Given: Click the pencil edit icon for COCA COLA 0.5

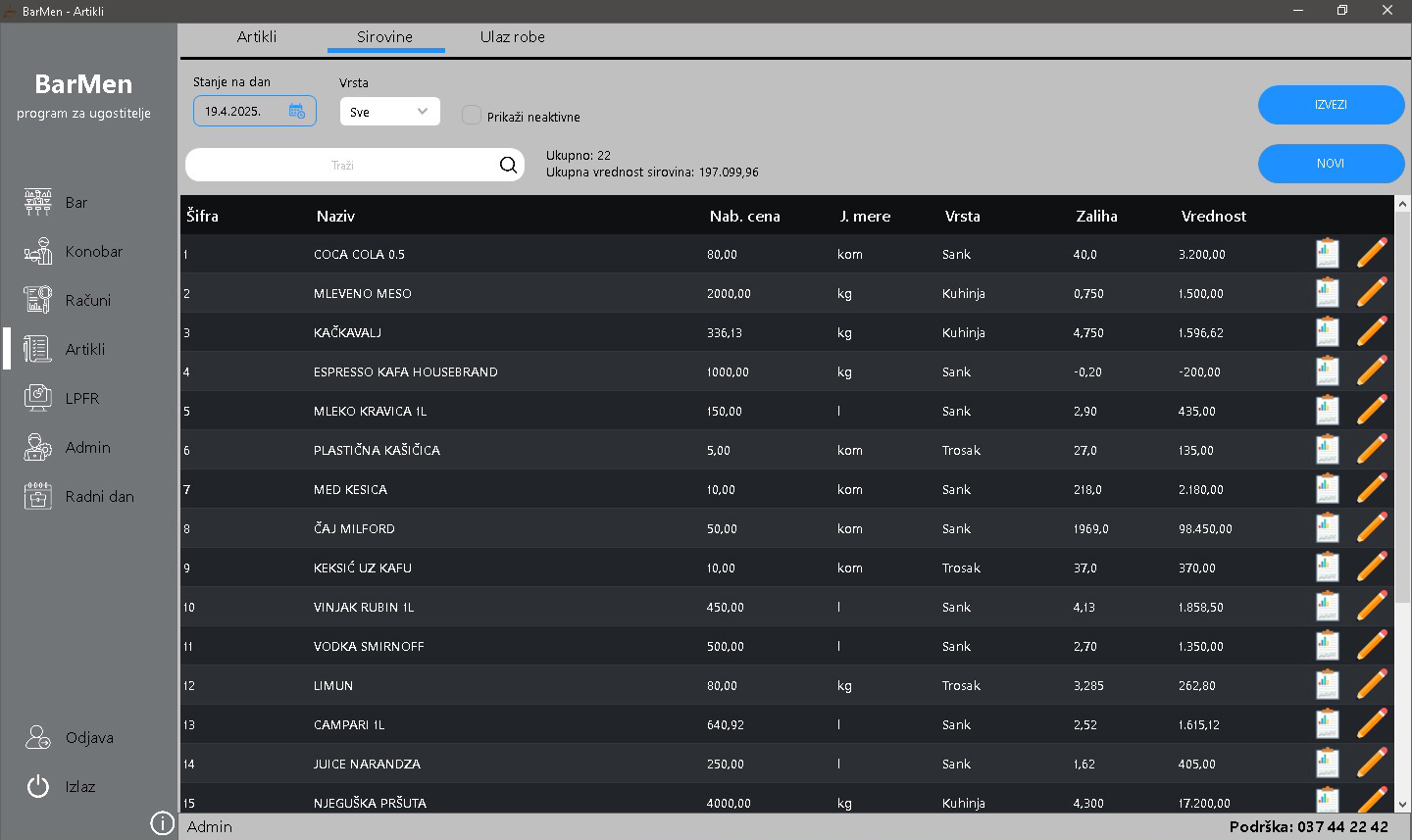Looking at the screenshot, I should click(1372, 253).
